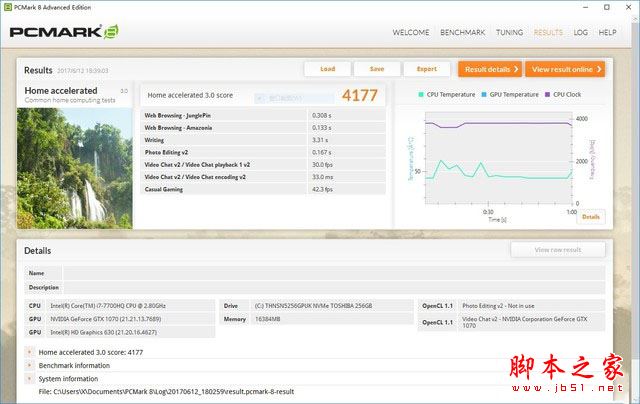Click the PCMark 8 logo
Viewport: 640px width, 404px height.
point(64,32)
